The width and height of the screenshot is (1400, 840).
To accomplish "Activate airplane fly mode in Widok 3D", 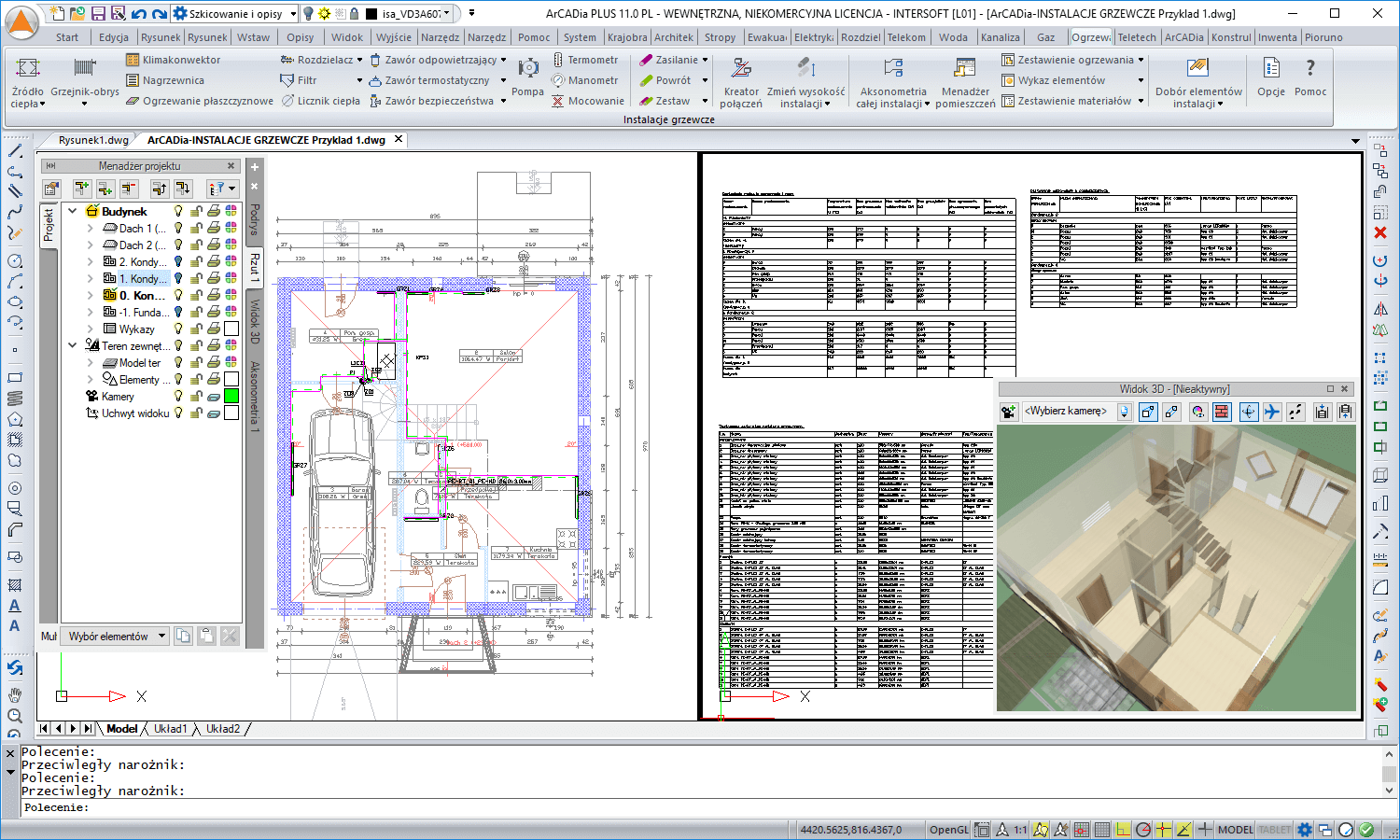I will [x=1272, y=412].
